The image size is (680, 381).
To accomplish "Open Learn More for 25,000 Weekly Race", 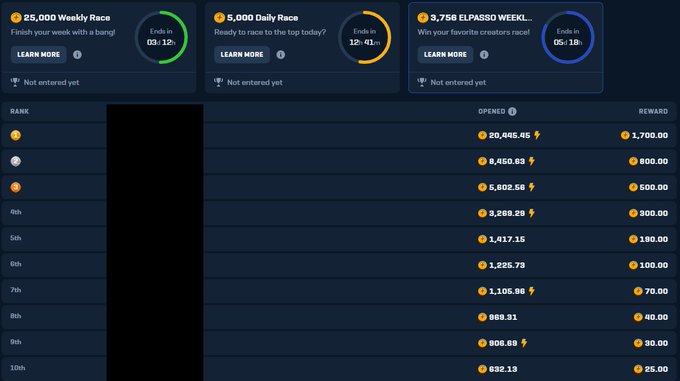I will point(39,55).
